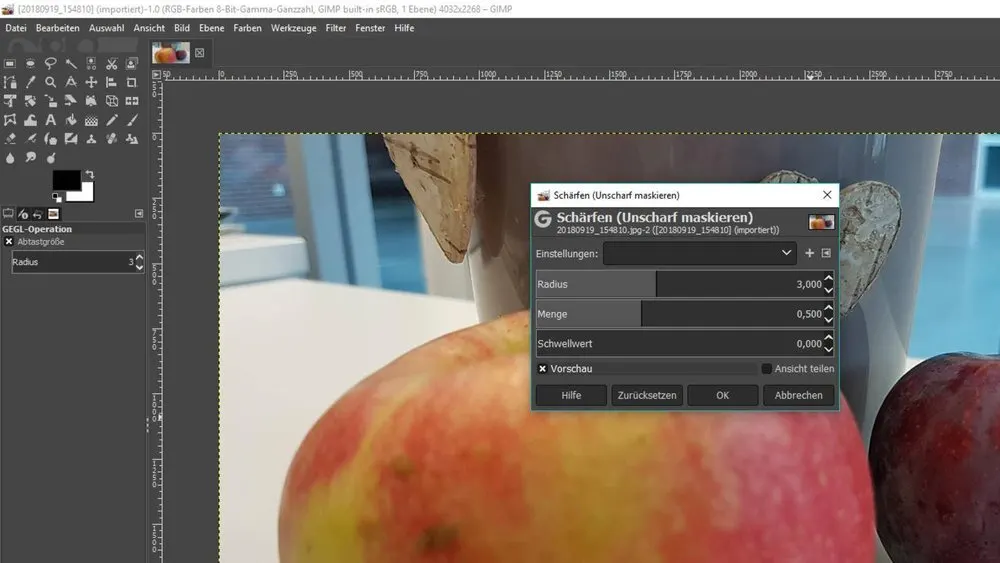Open the Filter menu
This screenshot has width=1000, height=563.
point(336,28)
